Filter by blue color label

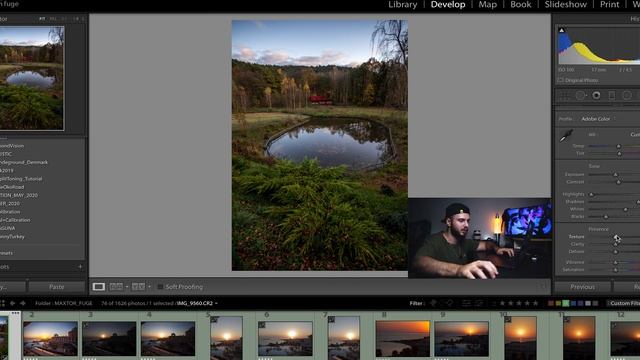pos(573,303)
